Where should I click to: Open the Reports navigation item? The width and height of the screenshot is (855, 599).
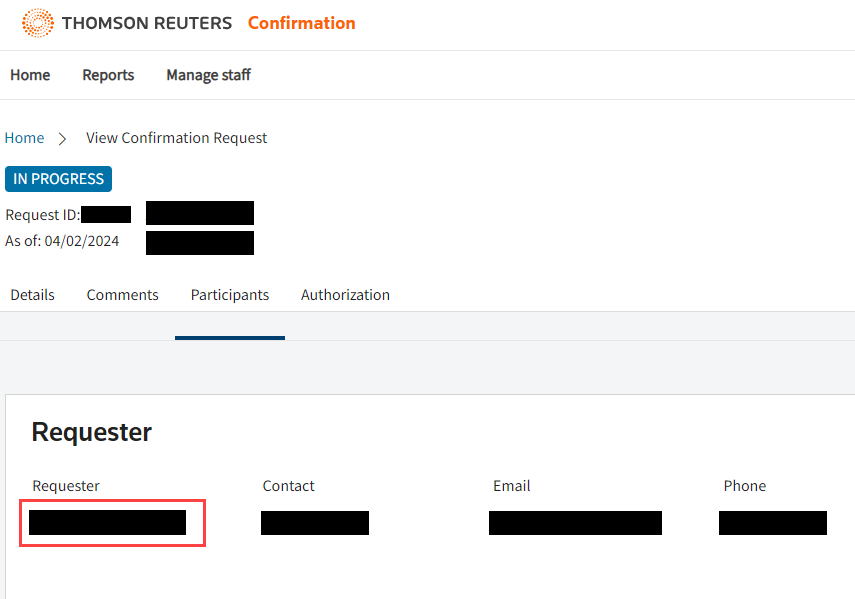pyautogui.click(x=108, y=75)
